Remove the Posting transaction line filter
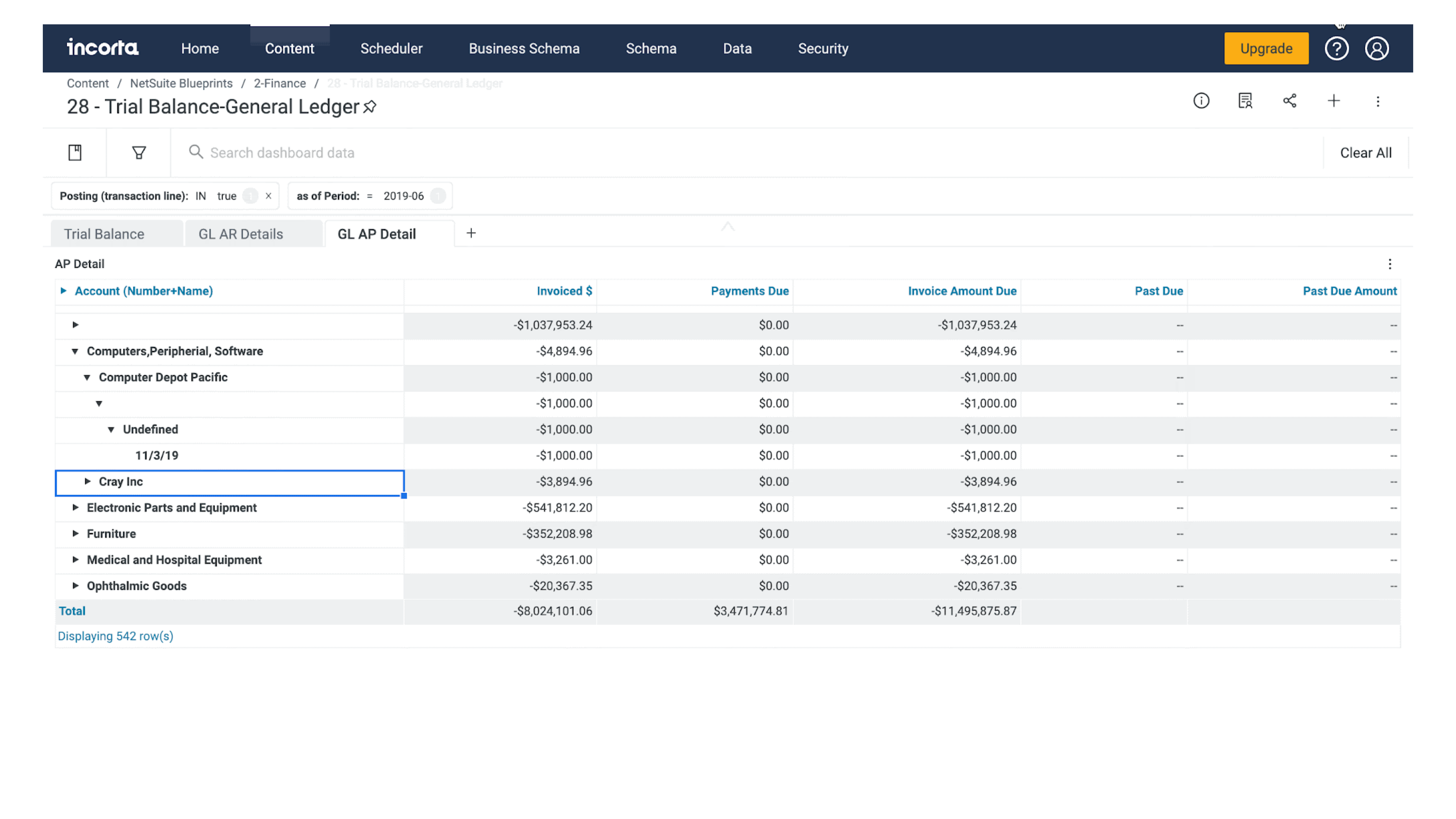Viewport: 1456px width, 819px height. 269,196
